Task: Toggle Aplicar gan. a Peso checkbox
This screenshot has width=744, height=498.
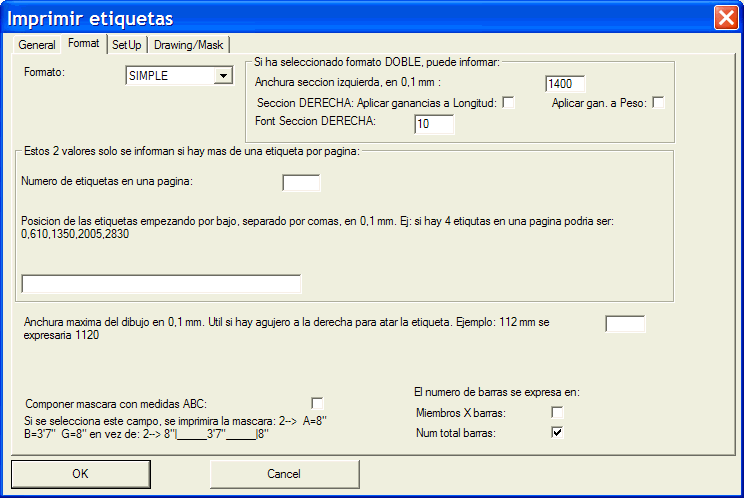Action: point(658,103)
